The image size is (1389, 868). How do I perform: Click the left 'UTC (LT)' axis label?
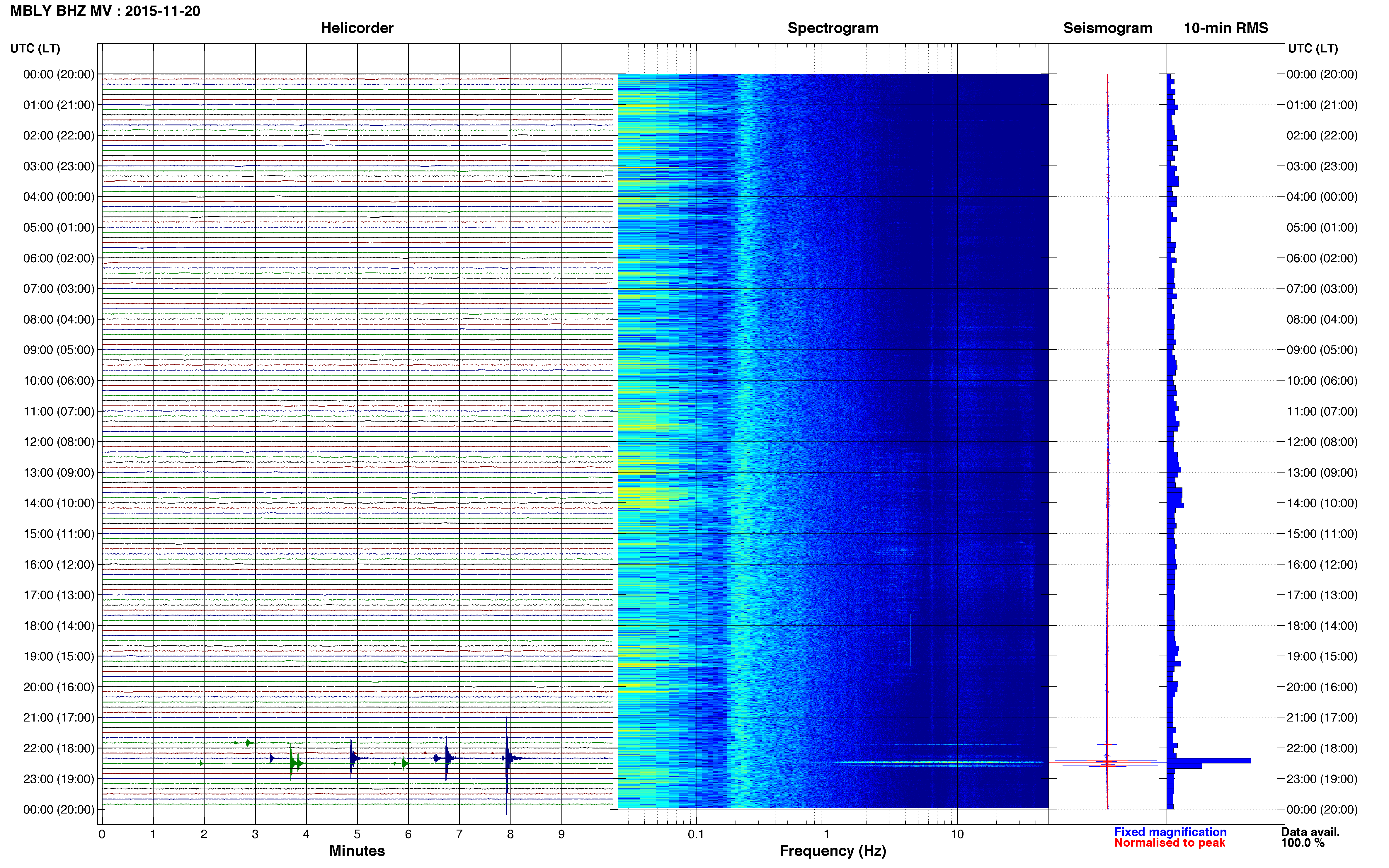point(35,48)
